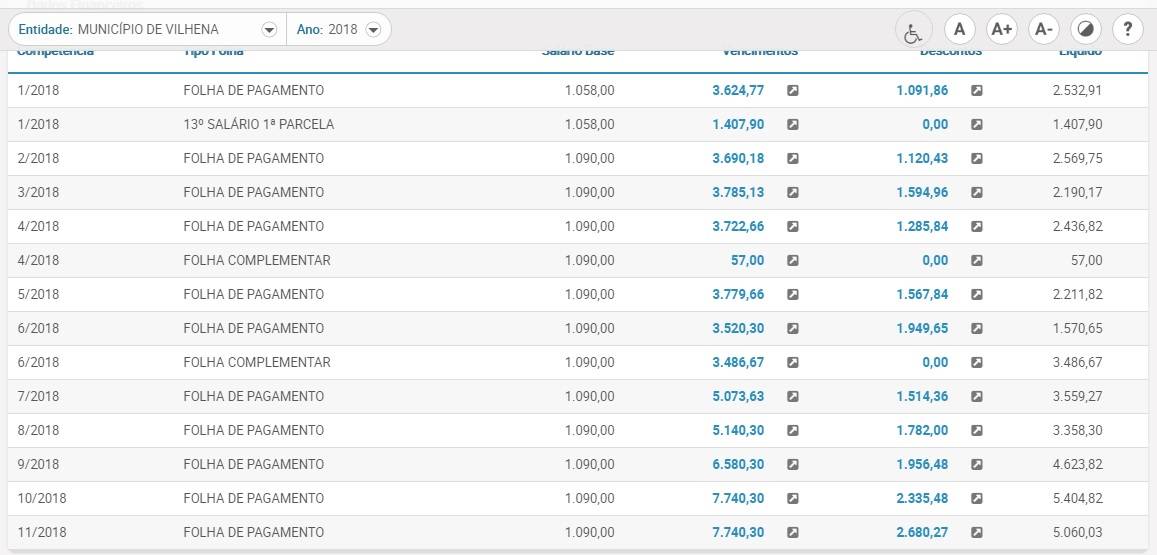Viewport: 1157px width, 555px height.
Task: Open the 2.335,48 descontos link
Action: [922, 498]
